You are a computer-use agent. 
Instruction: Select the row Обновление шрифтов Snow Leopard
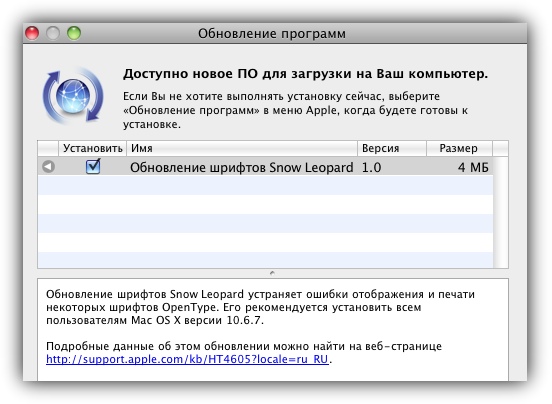[x=265, y=167]
